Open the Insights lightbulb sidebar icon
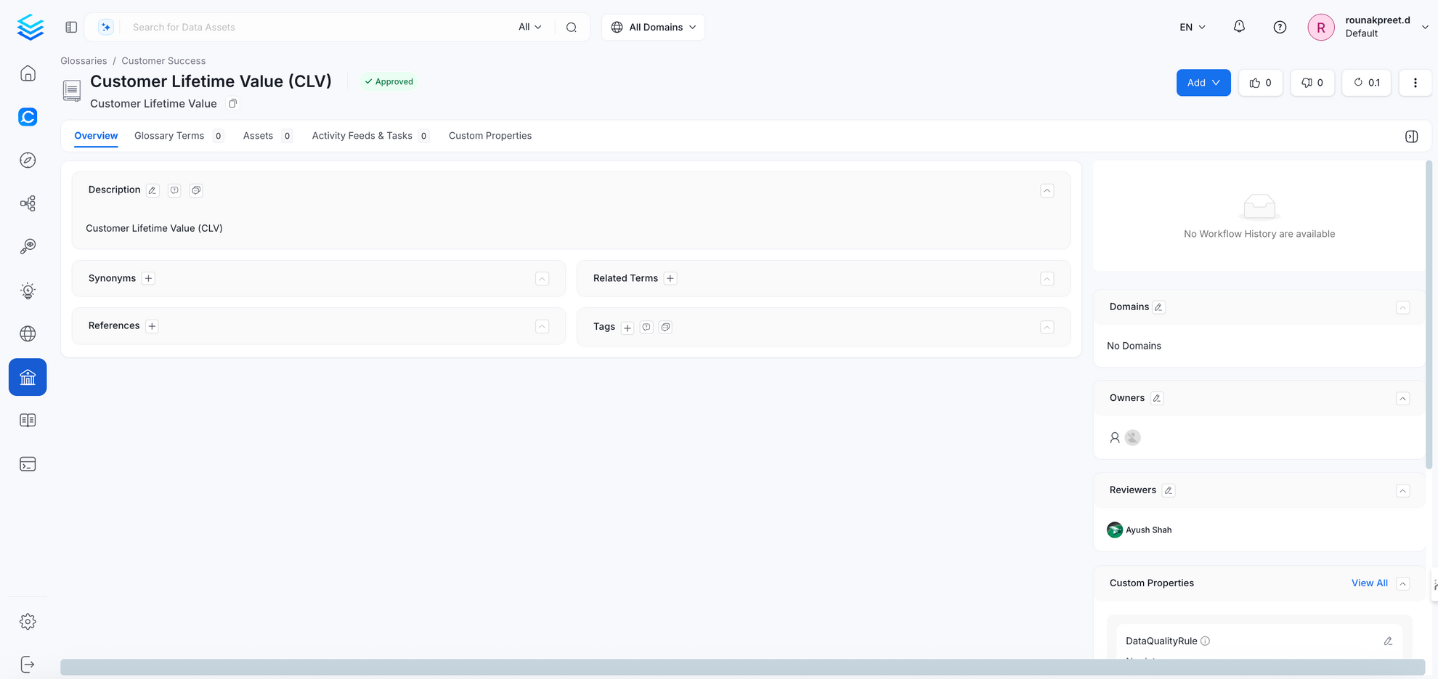1438x679 pixels. [x=28, y=291]
